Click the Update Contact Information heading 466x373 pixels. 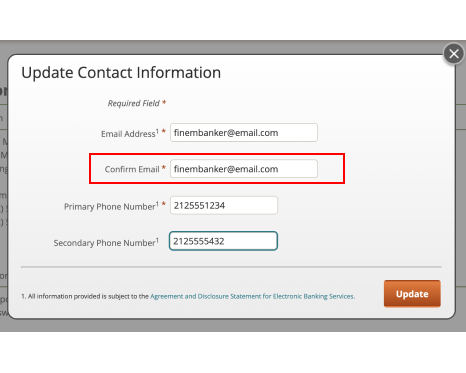121,73
